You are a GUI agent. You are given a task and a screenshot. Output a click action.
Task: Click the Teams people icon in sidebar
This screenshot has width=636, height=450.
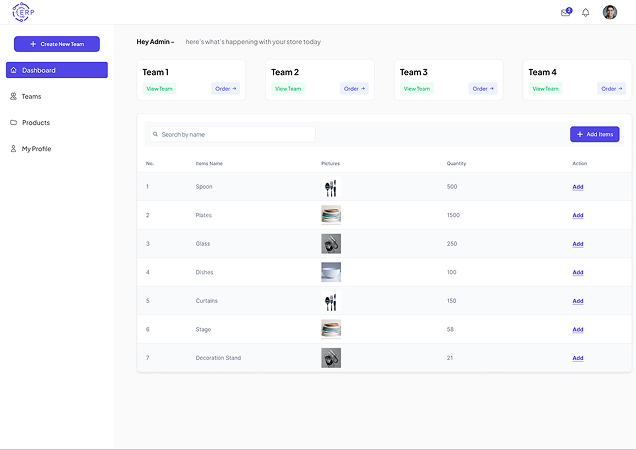(14, 97)
